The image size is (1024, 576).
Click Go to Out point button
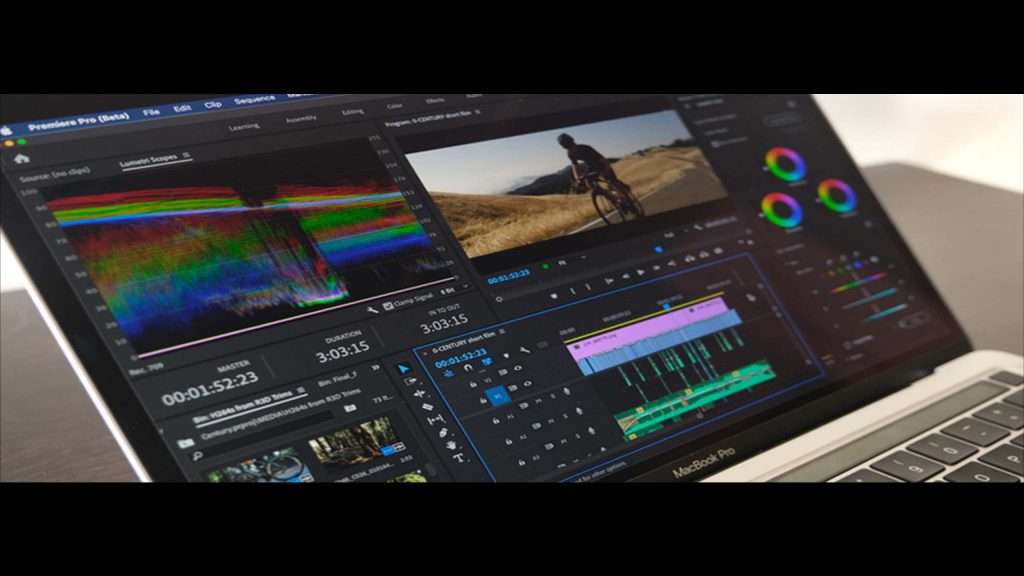[672, 263]
